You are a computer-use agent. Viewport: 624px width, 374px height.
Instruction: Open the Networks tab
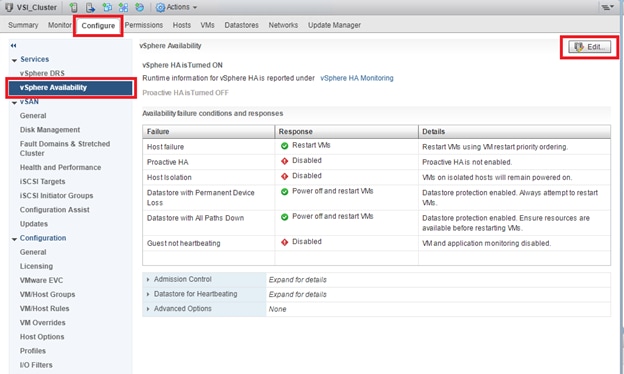tap(283, 25)
